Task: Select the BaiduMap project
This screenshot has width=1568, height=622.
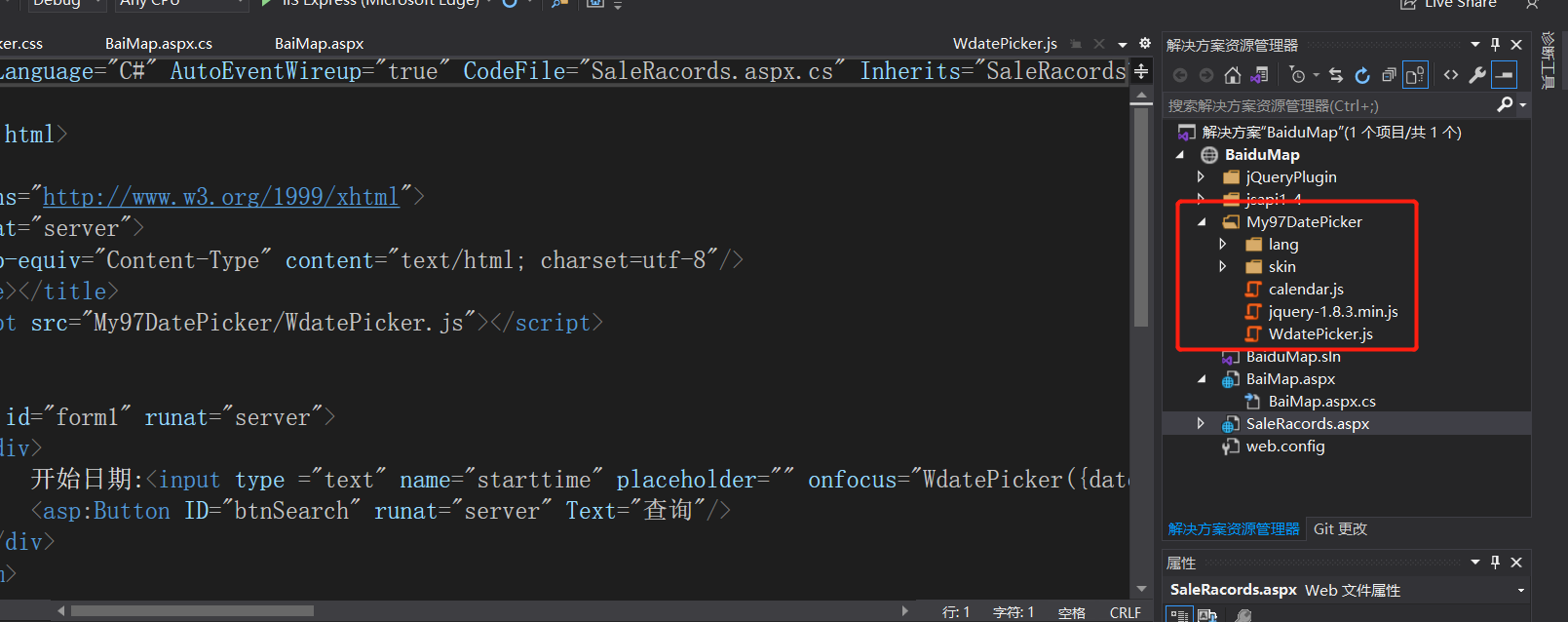Action: pyautogui.click(x=1262, y=154)
